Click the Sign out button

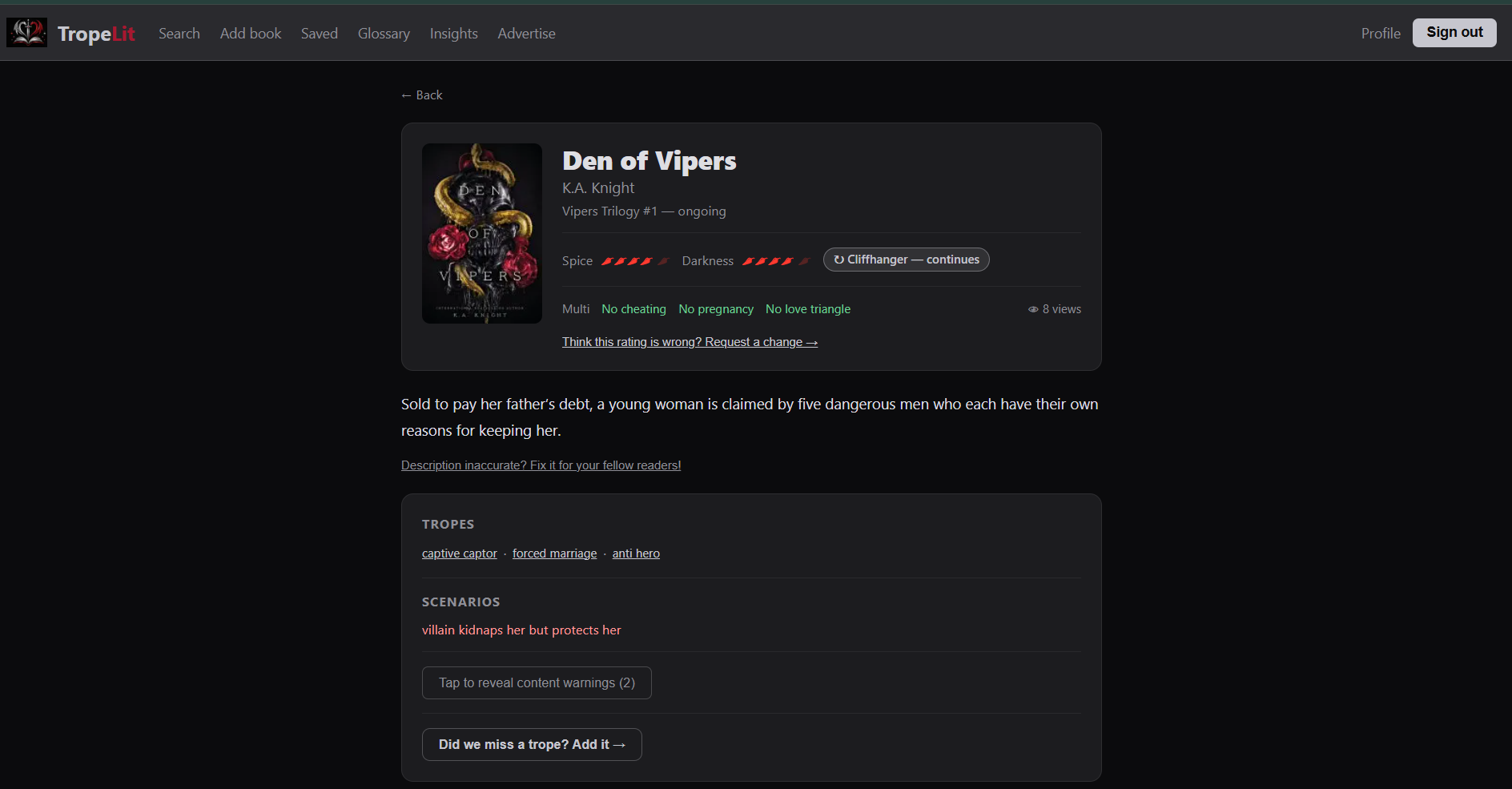tap(1454, 33)
